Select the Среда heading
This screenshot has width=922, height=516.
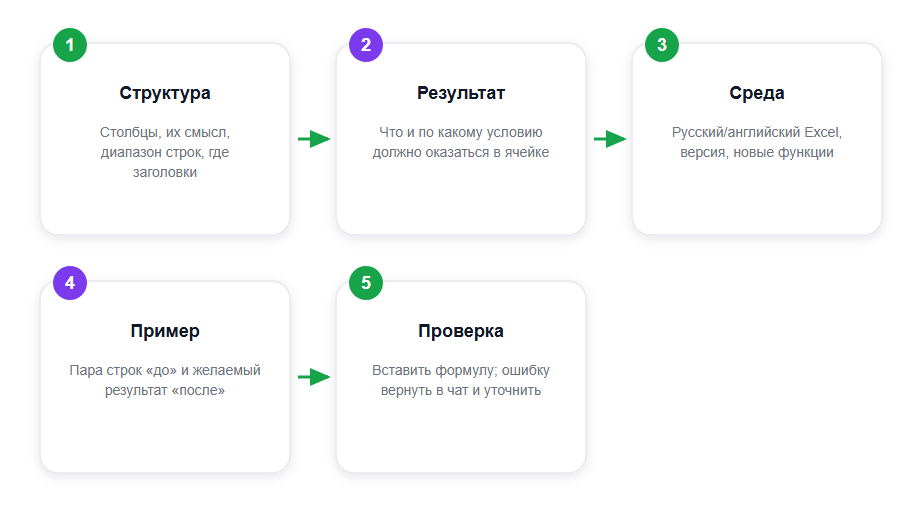(x=757, y=93)
